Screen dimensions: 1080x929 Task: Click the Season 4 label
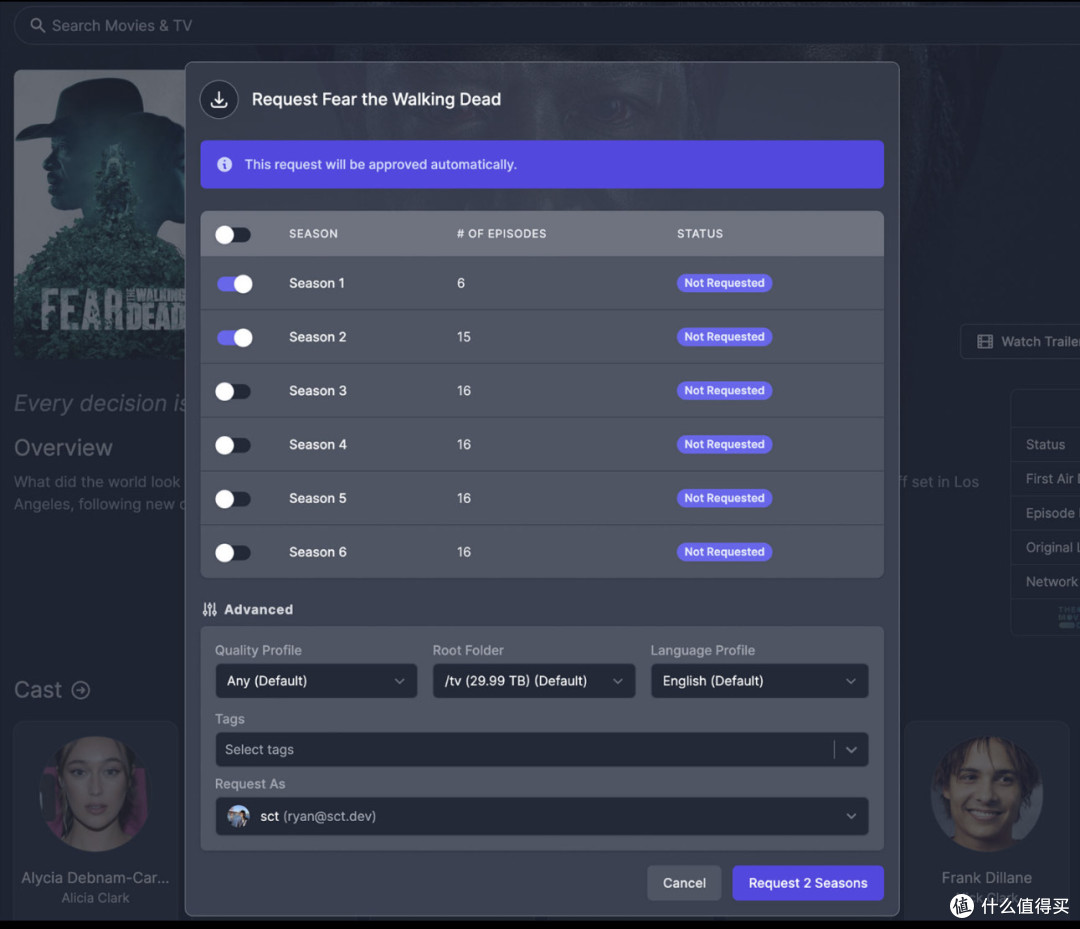318,444
